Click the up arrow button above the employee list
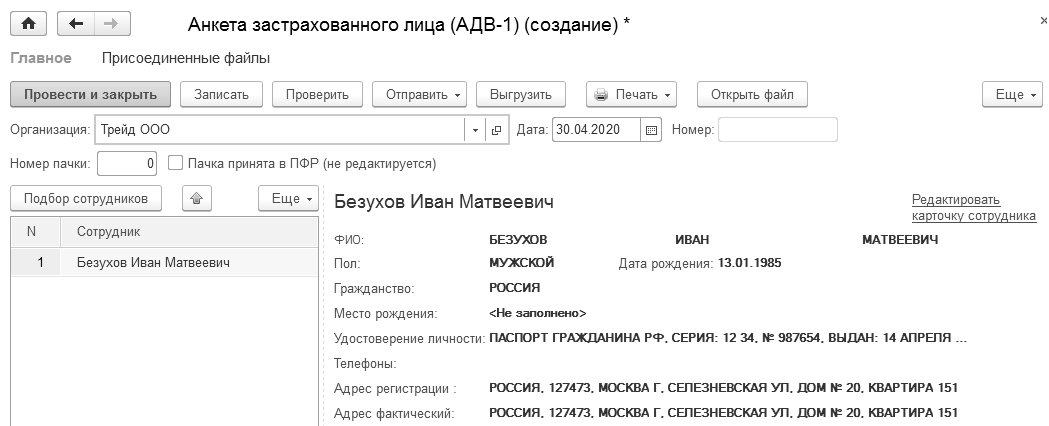Screen dimensions: 1049x426 [196, 198]
